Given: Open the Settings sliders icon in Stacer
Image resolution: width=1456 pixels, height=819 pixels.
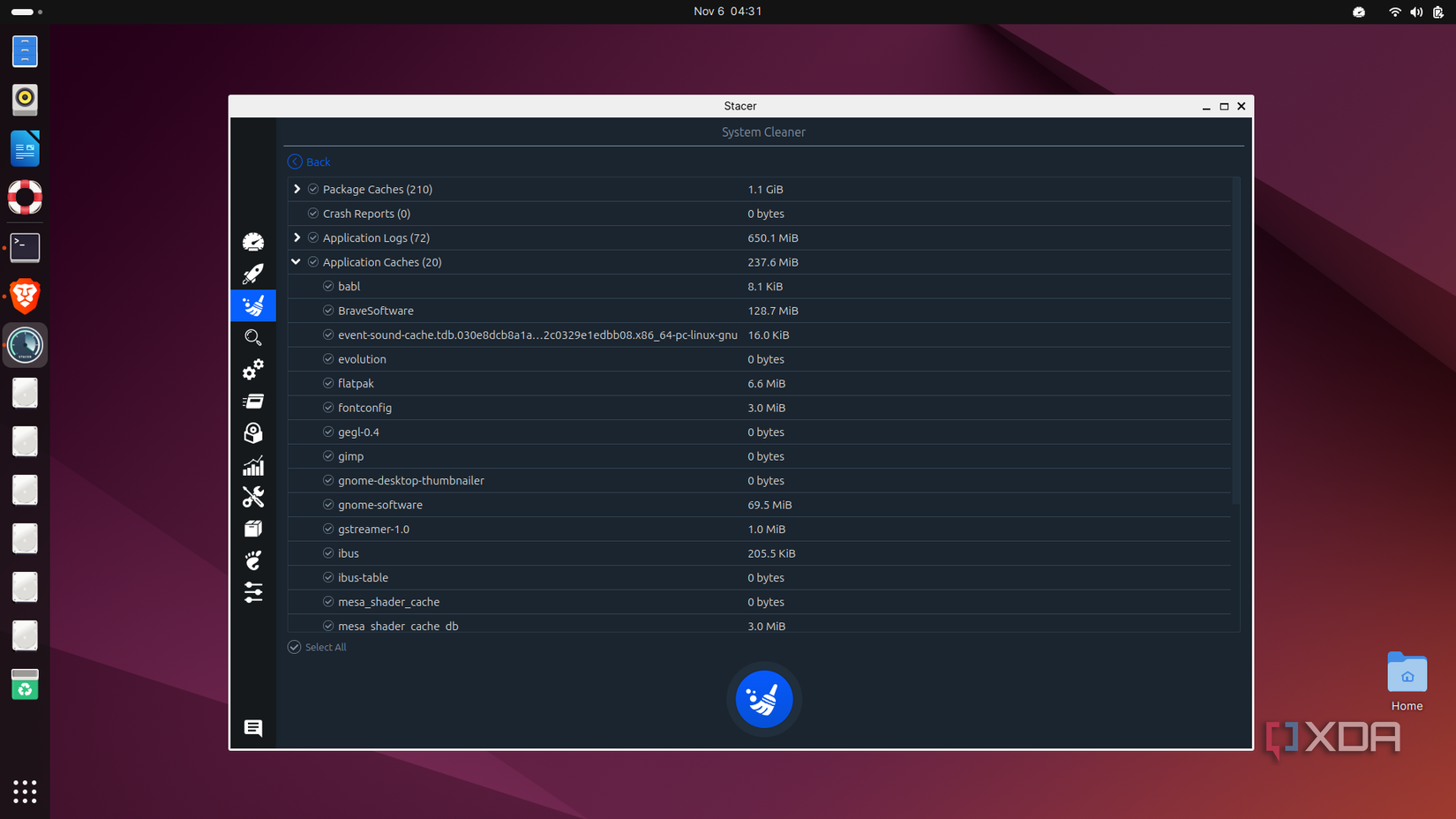Looking at the screenshot, I should pos(253,593).
